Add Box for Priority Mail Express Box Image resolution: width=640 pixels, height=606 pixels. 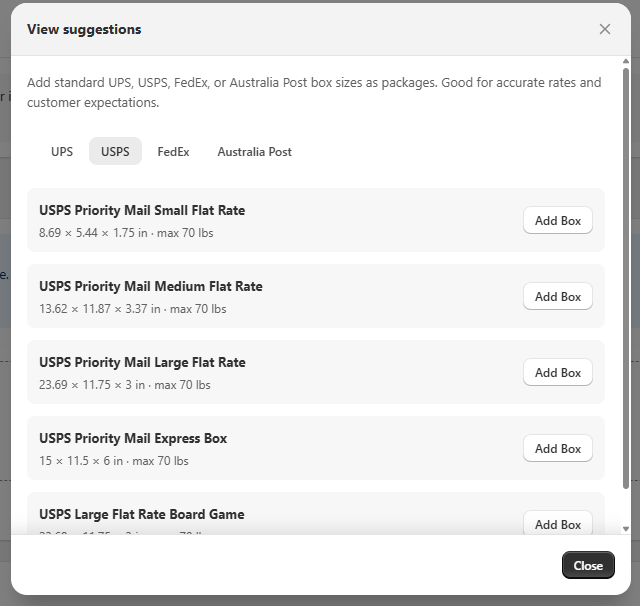click(x=557, y=449)
